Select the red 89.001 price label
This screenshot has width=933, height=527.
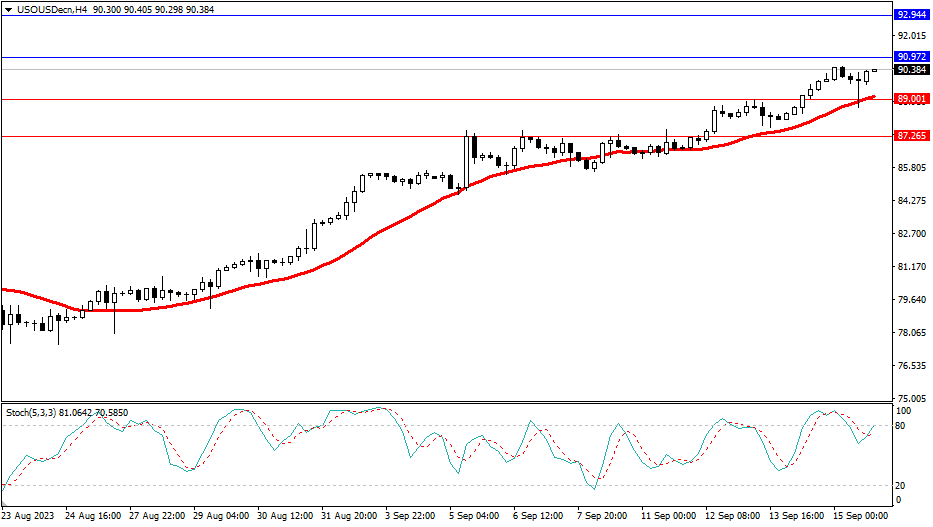click(x=910, y=99)
